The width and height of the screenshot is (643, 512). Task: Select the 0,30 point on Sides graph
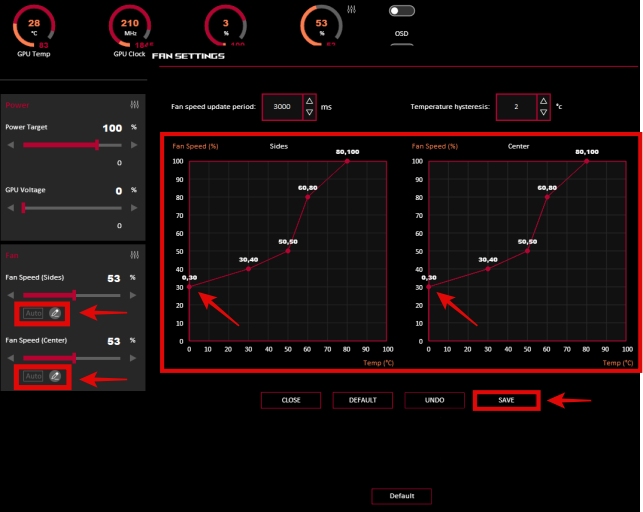pyautogui.click(x=189, y=287)
